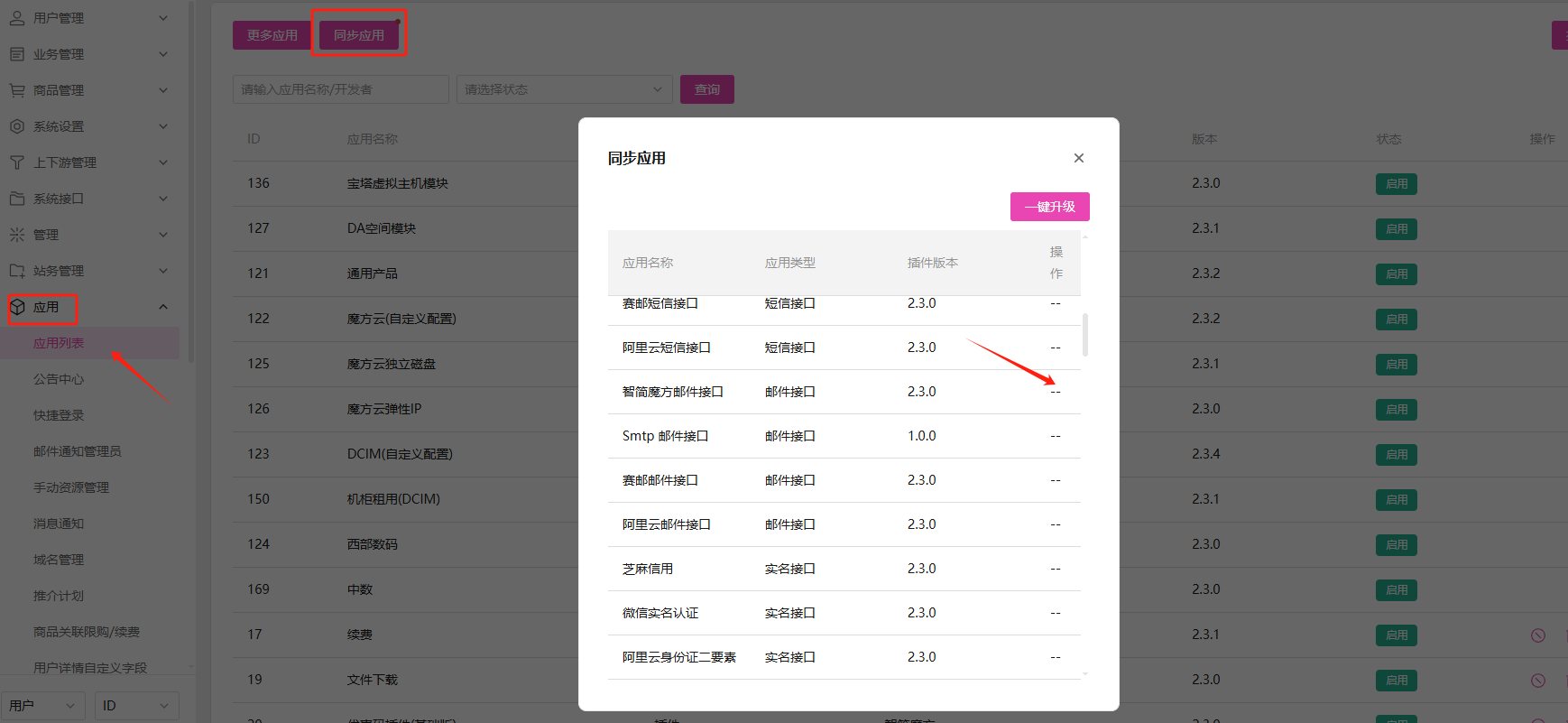This screenshot has width=1568, height=723.
Task: Click 插件版本 column header in dialog
Action: click(933, 263)
